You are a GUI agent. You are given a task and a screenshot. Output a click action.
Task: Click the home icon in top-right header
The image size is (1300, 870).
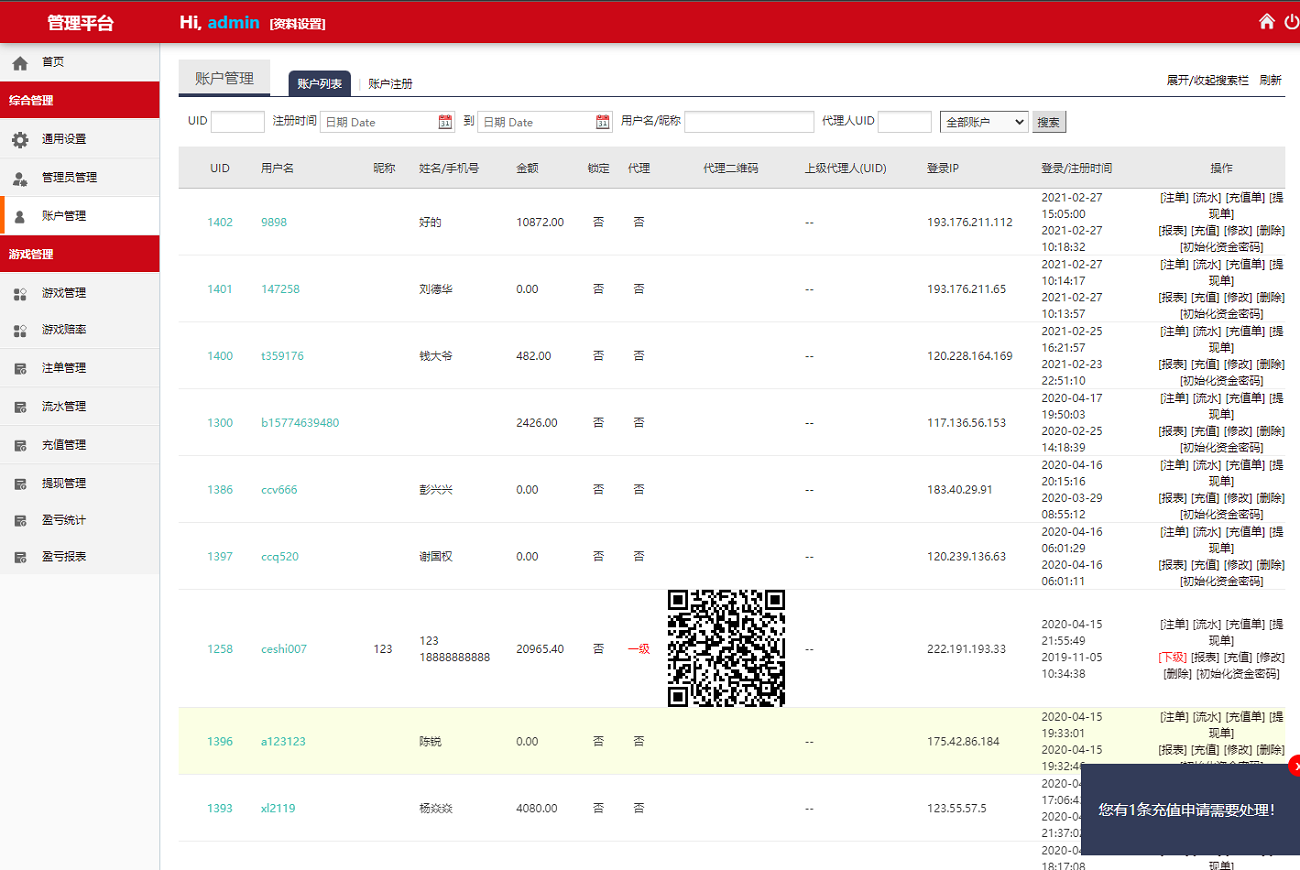click(x=1266, y=21)
